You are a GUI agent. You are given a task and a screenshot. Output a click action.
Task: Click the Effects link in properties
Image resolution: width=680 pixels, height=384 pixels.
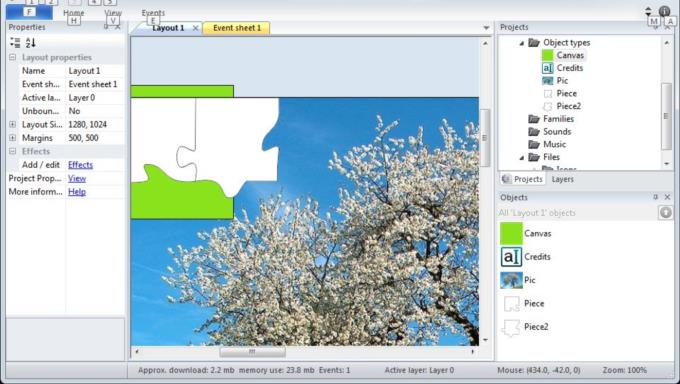coord(80,165)
